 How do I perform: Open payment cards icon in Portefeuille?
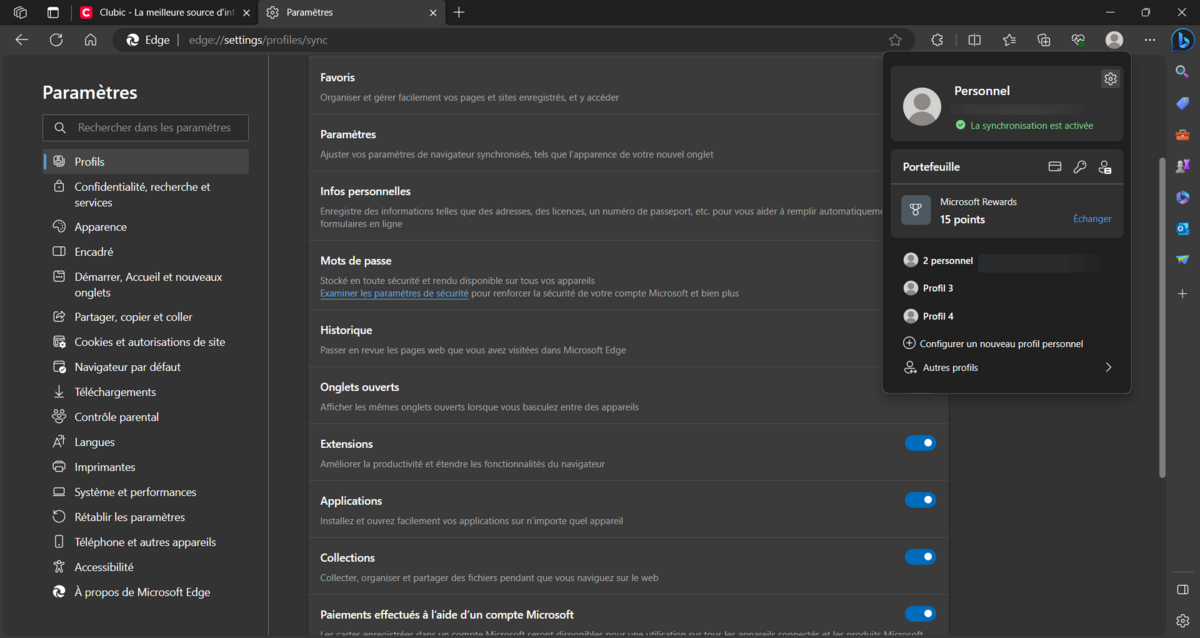tap(1054, 167)
